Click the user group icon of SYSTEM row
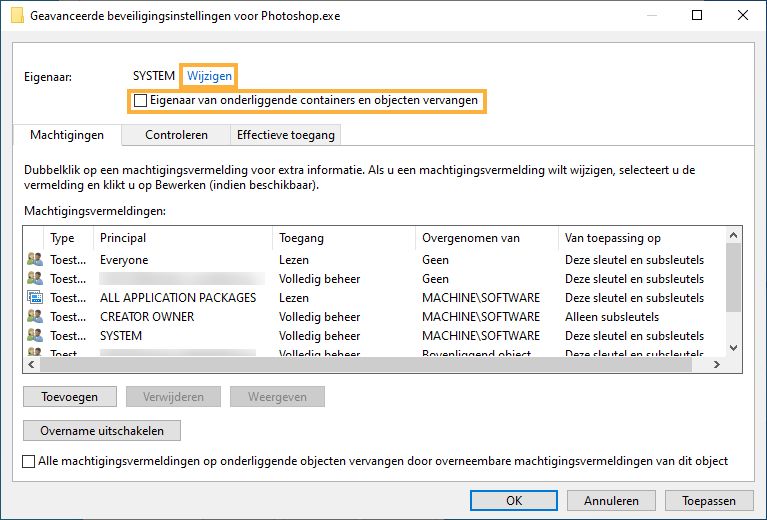This screenshot has height=520, width=767. click(35, 336)
